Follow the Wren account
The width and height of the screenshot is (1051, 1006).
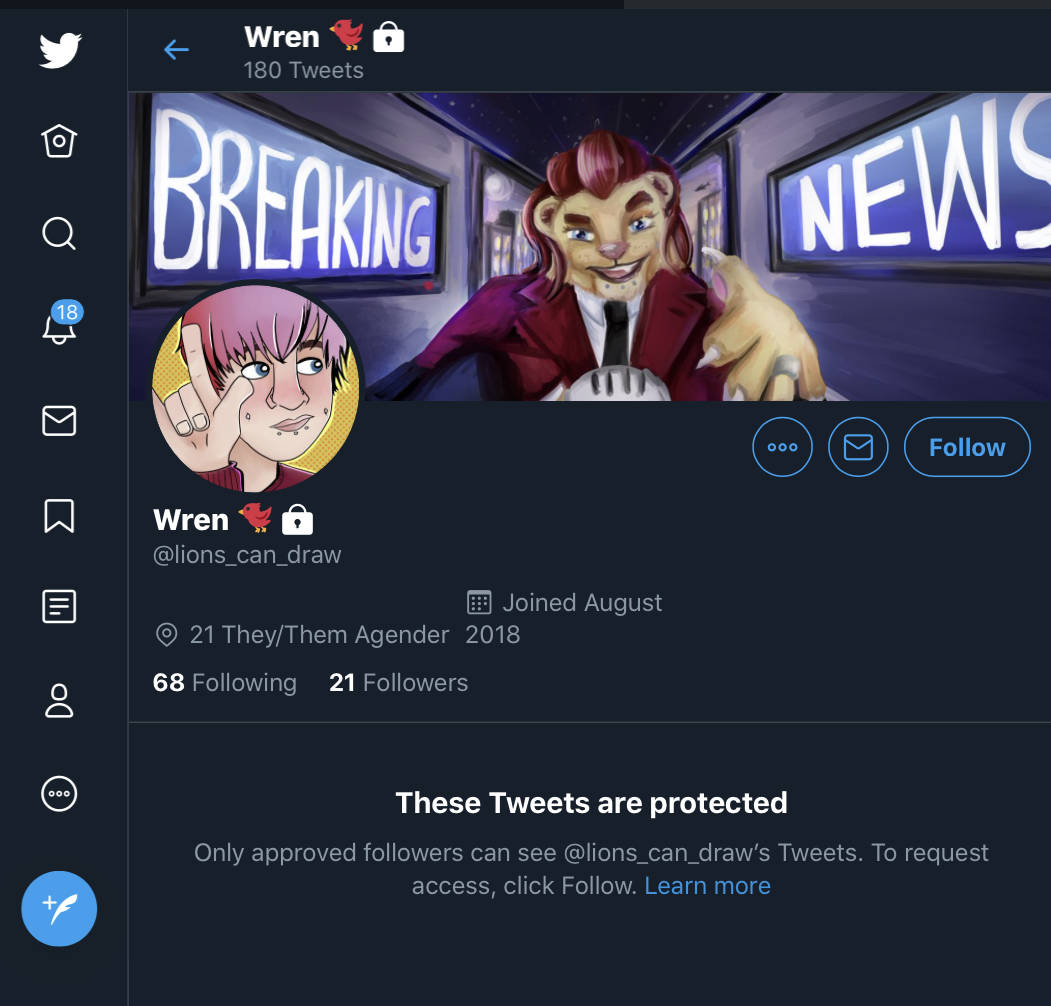(967, 447)
